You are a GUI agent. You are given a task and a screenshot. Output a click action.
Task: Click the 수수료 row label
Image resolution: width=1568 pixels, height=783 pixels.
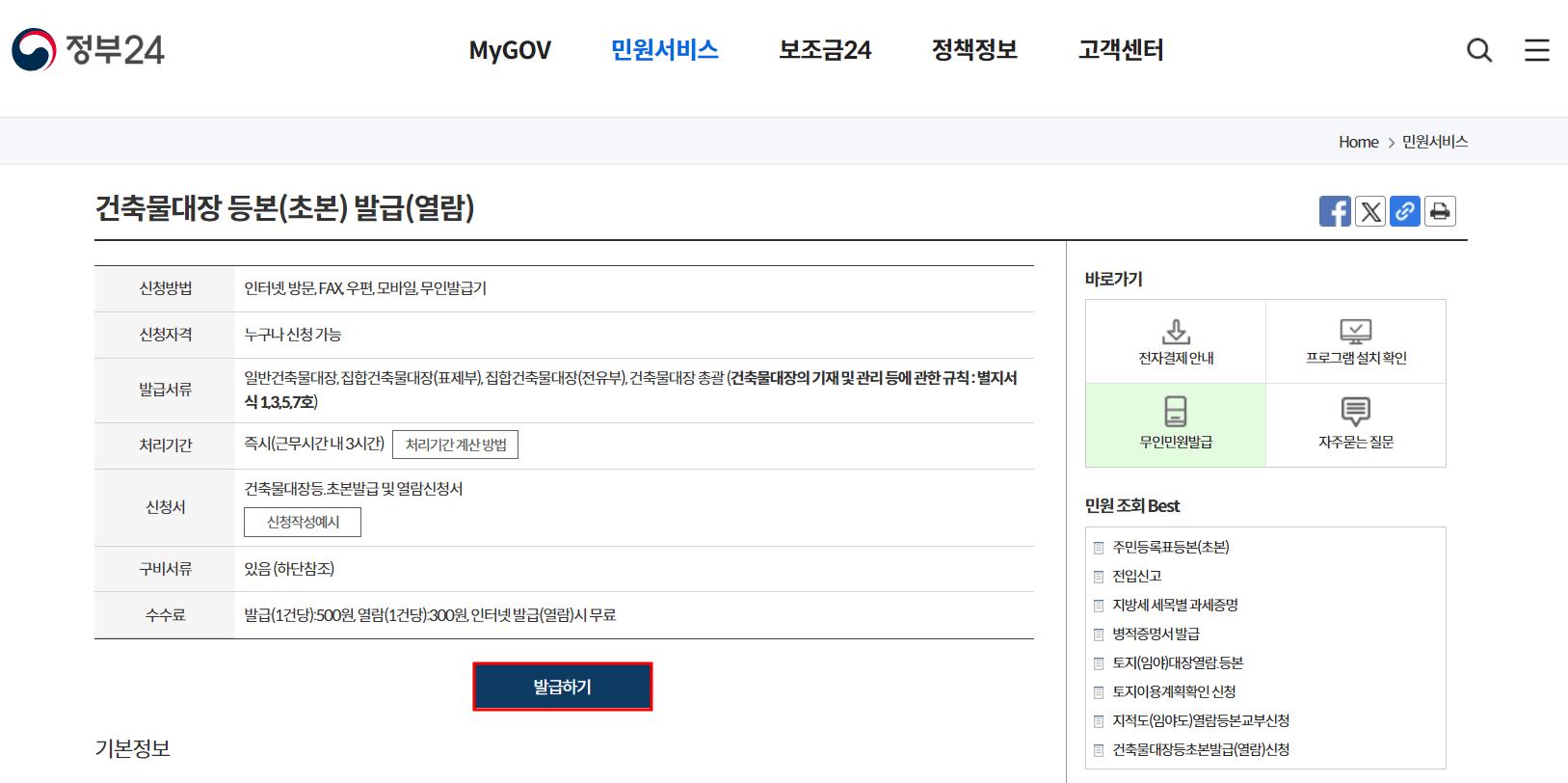tap(165, 615)
